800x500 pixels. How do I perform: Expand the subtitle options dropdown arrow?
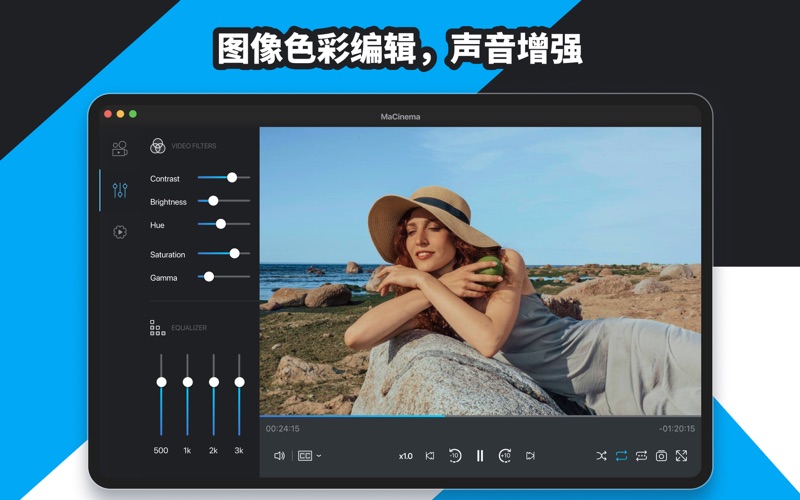(x=319, y=456)
